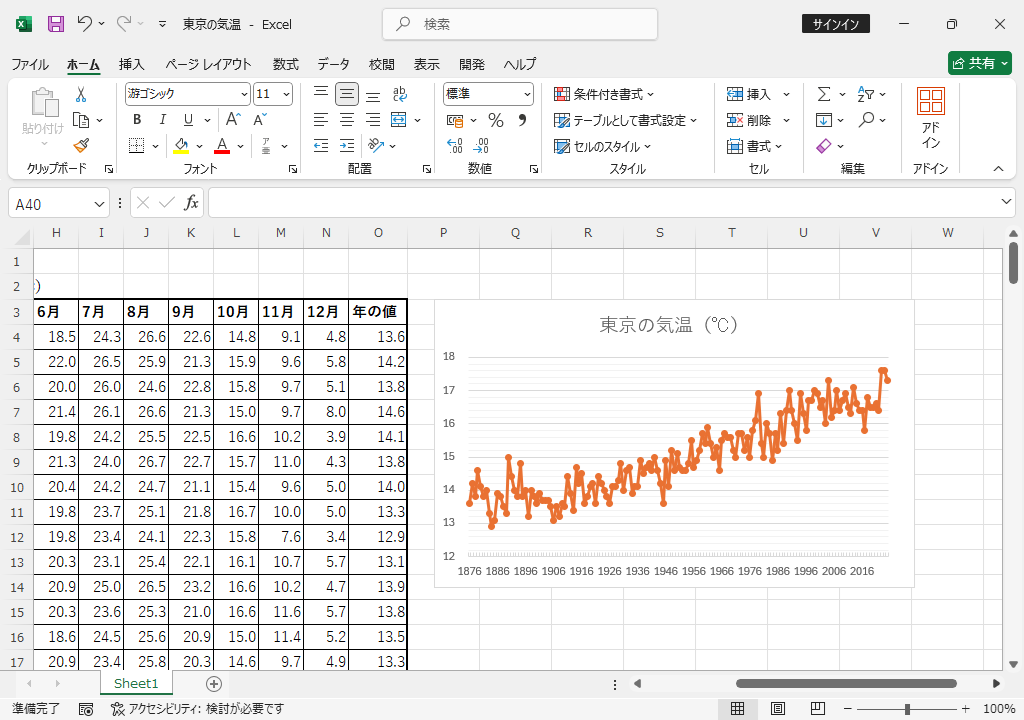The width and height of the screenshot is (1024, 720).
Task: Toggle top align button
Action: [x=321, y=94]
